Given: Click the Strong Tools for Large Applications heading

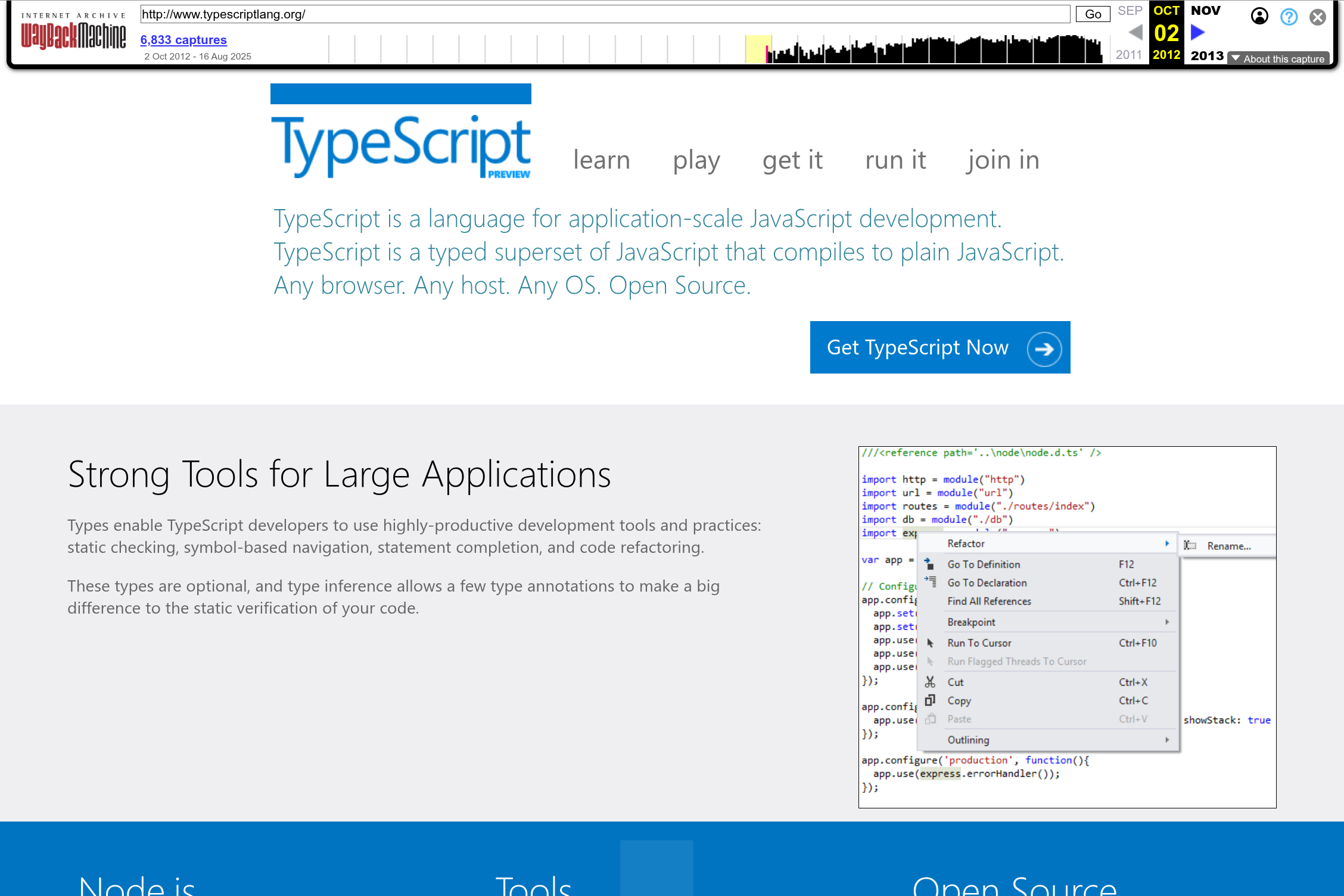Looking at the screenshot, I should pos(339,475).
